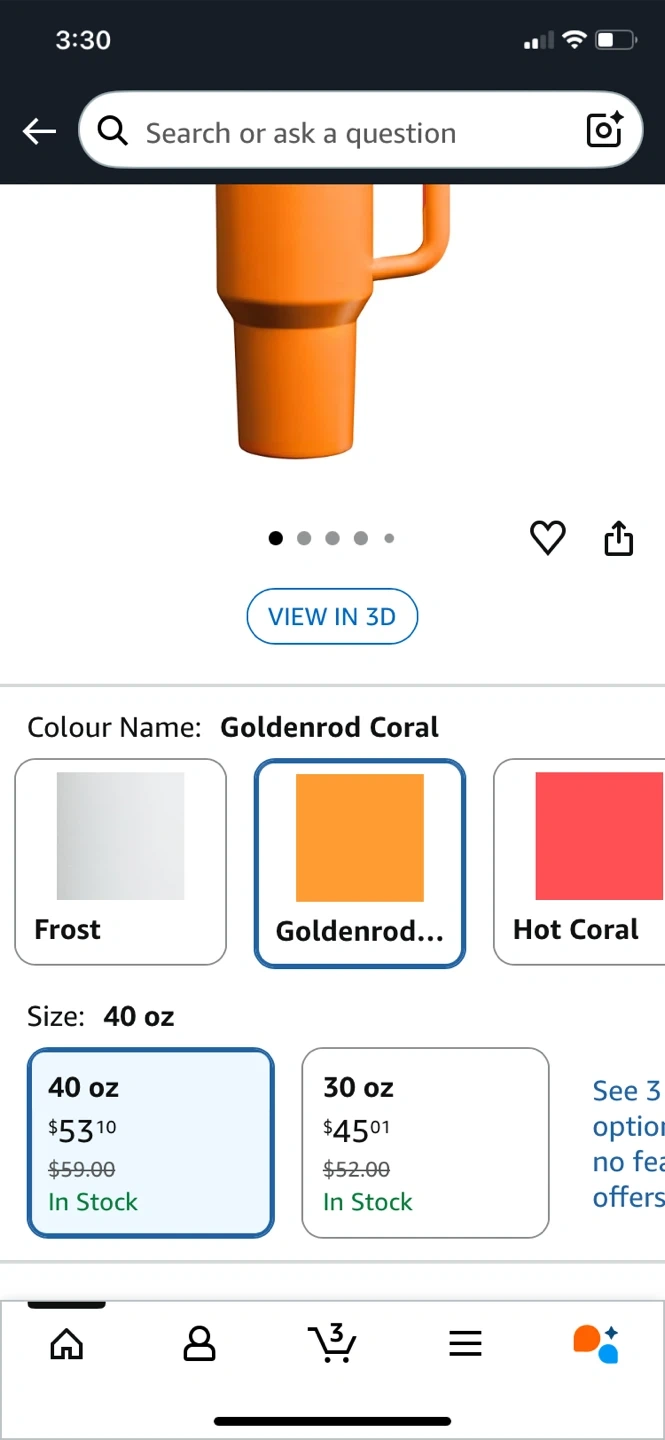Tap the back arrow icon
Image resolution: width=665 pixels, height=1440 pixels.
click(39, 131)
